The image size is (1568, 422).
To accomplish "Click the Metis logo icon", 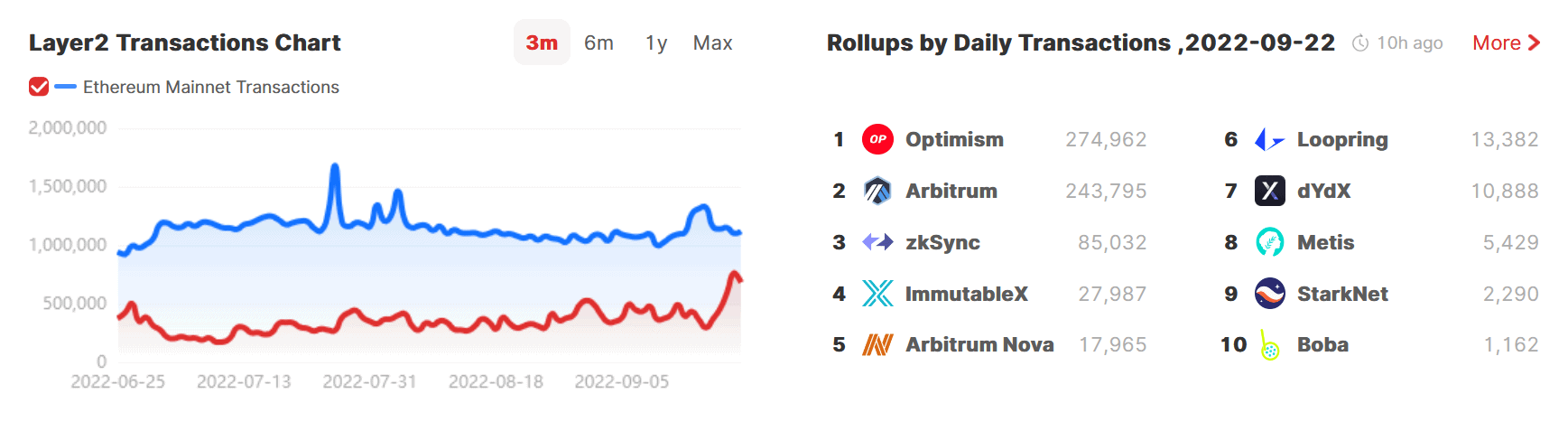I will 1269,242.
